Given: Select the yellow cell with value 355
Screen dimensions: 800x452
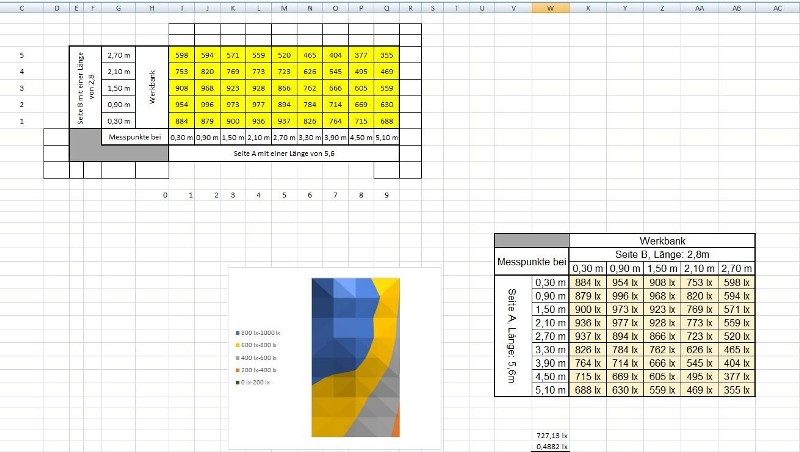Looking at the screenshot, I should (386, 55).
